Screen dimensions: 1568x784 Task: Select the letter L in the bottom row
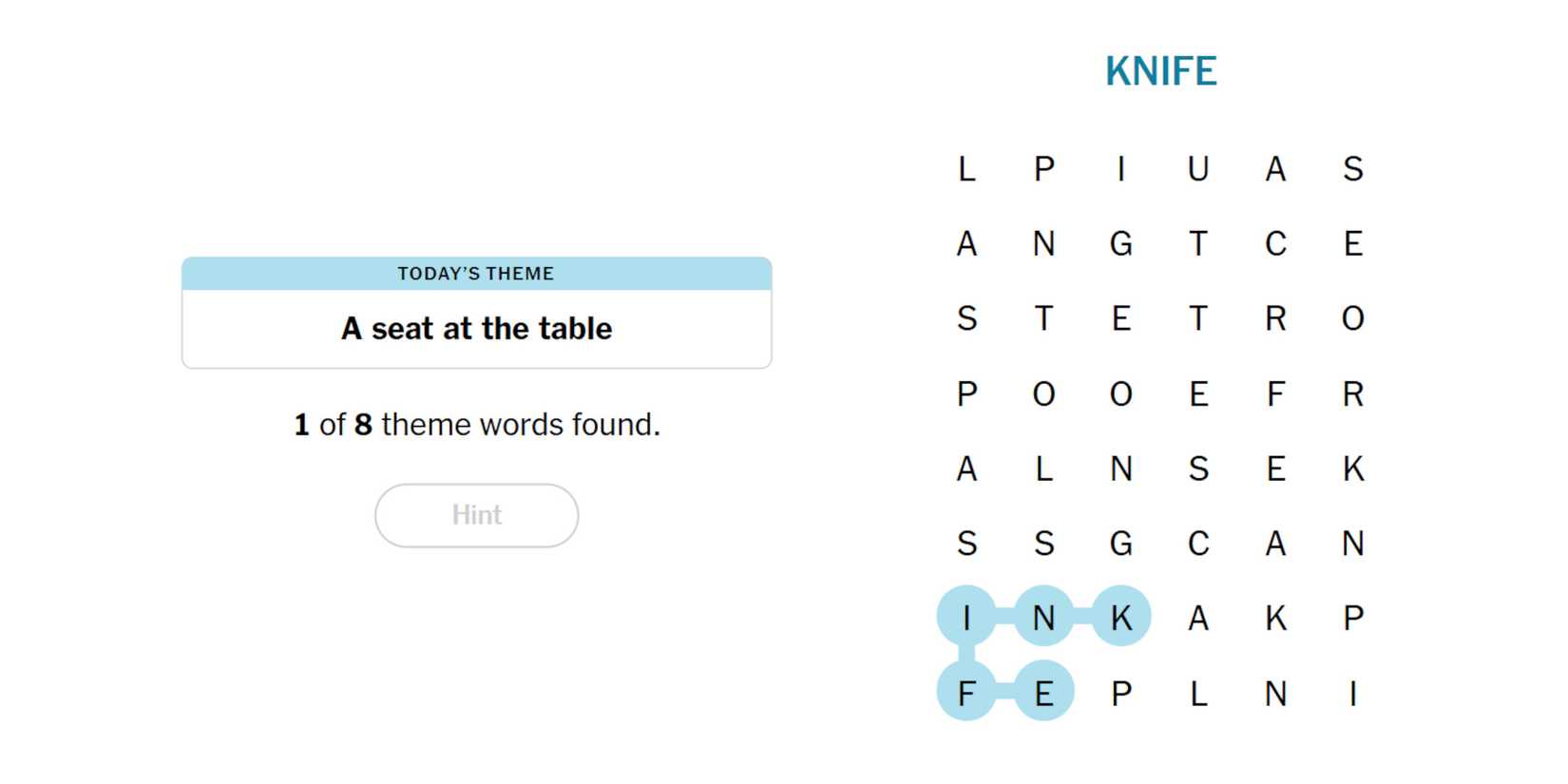[1198, 693]
